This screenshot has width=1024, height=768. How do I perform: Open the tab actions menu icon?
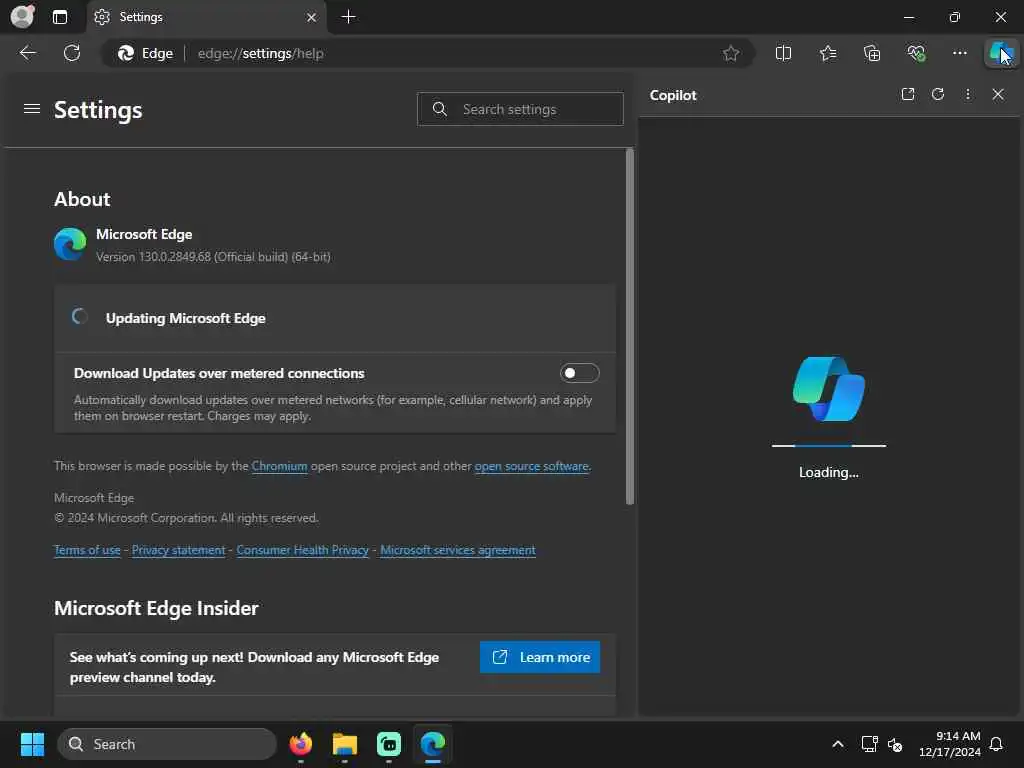(x=59, y=17)
